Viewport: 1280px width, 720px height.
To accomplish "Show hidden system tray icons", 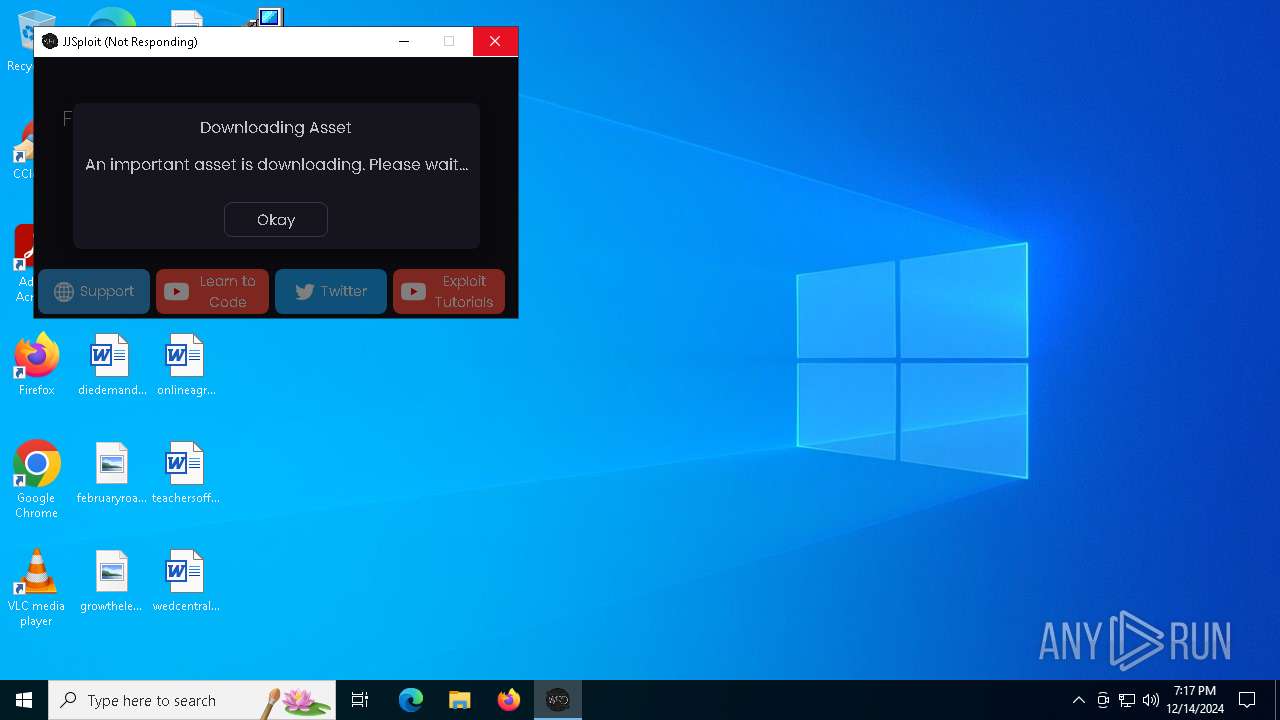I will click(1078, 700).
